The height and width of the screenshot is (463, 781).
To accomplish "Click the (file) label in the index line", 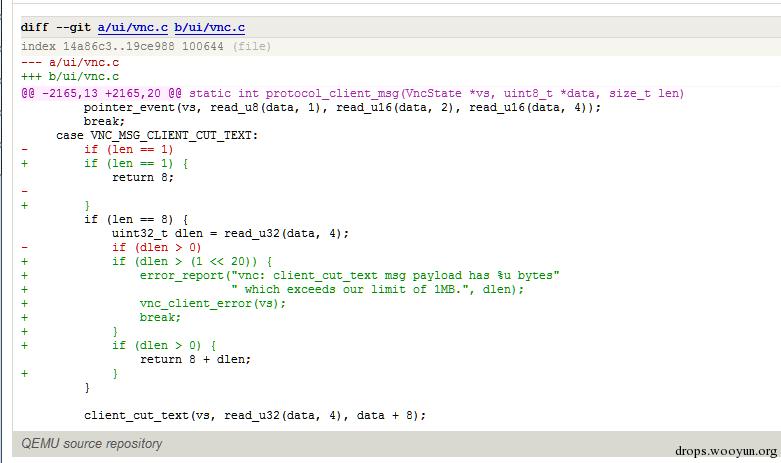I will [252, 46].
